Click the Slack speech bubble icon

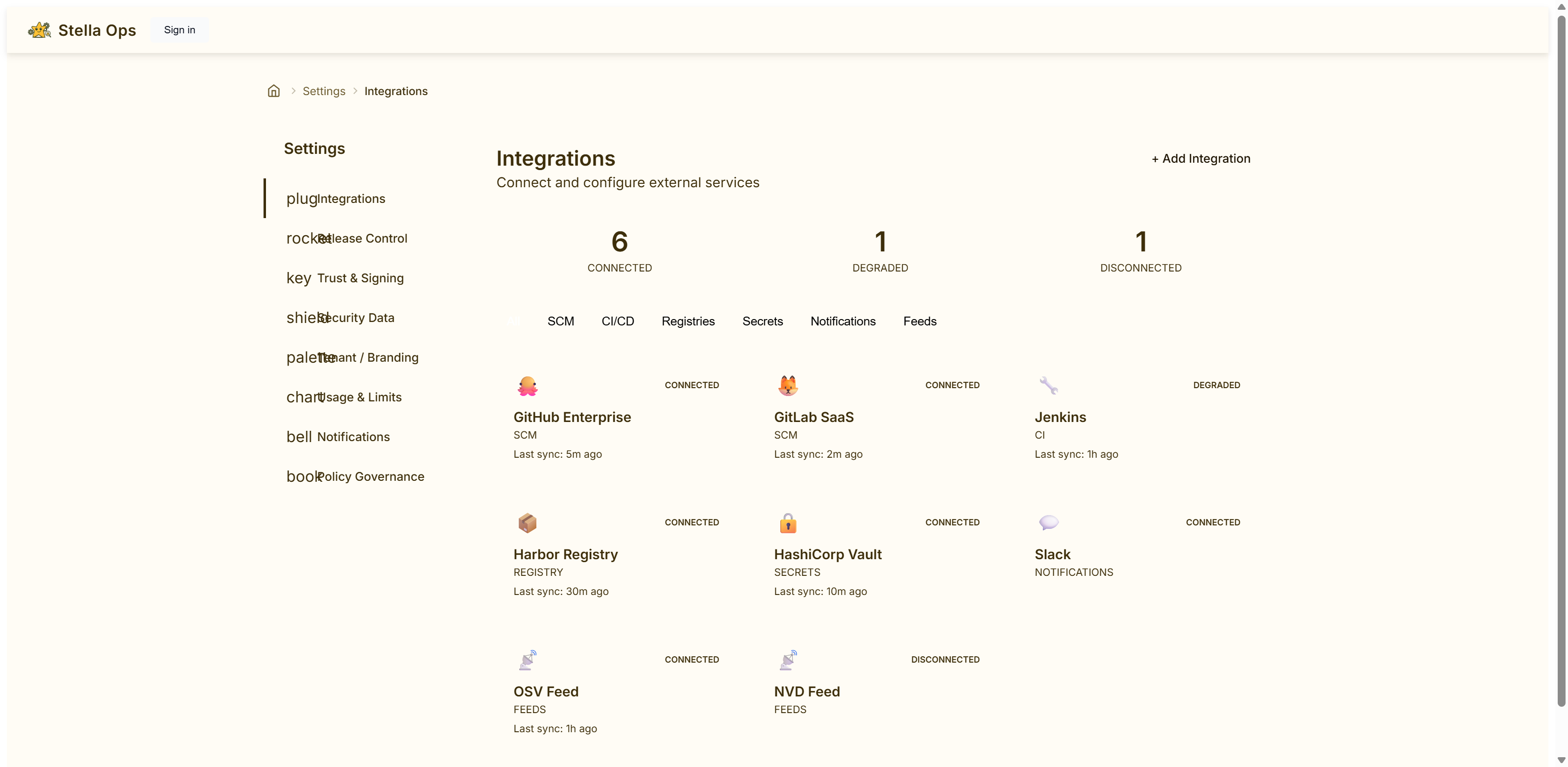click(x=1048, y=523)
